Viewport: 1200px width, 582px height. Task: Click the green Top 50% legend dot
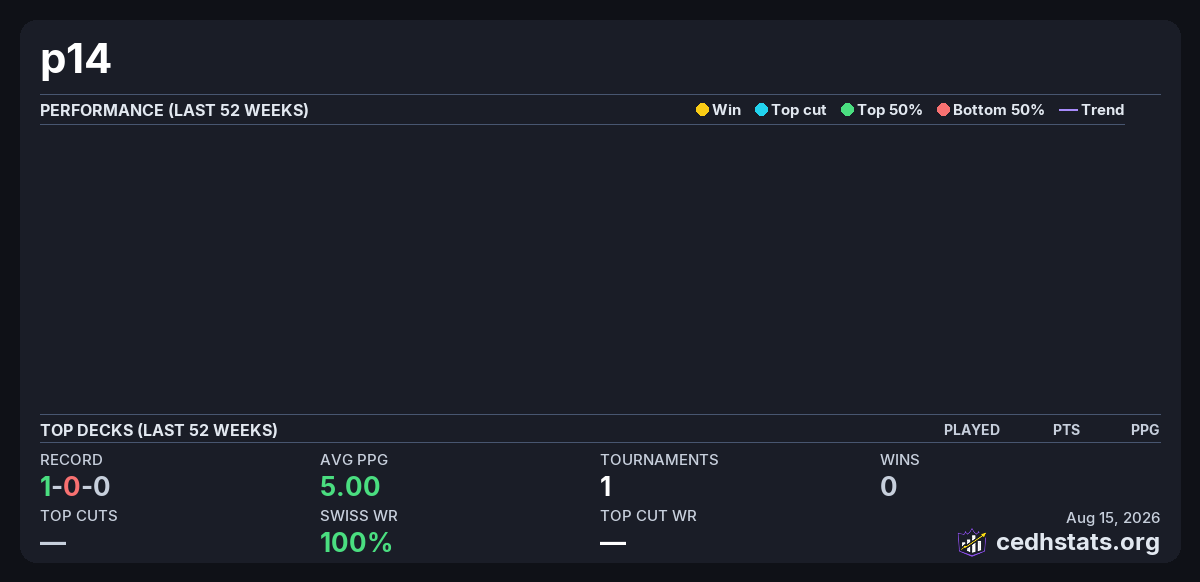[847, 110]
